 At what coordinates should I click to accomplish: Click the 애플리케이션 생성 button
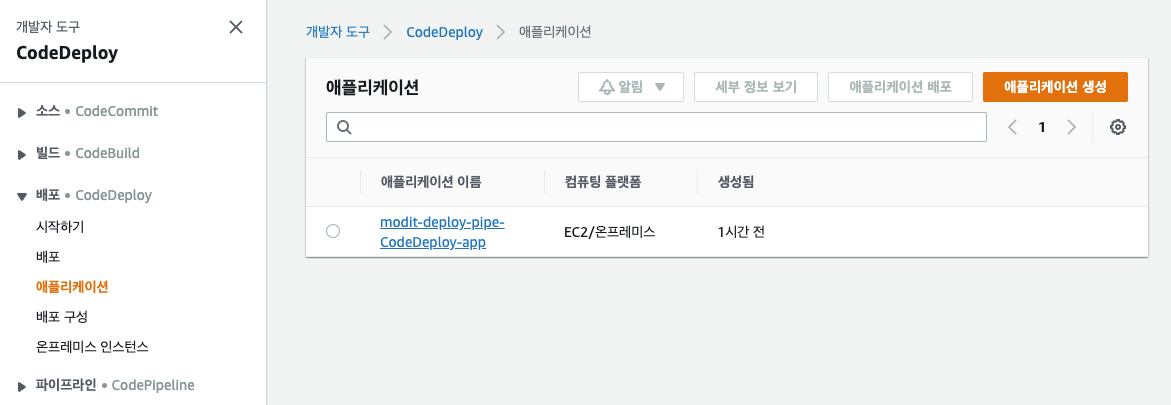tap(1055, 87)
